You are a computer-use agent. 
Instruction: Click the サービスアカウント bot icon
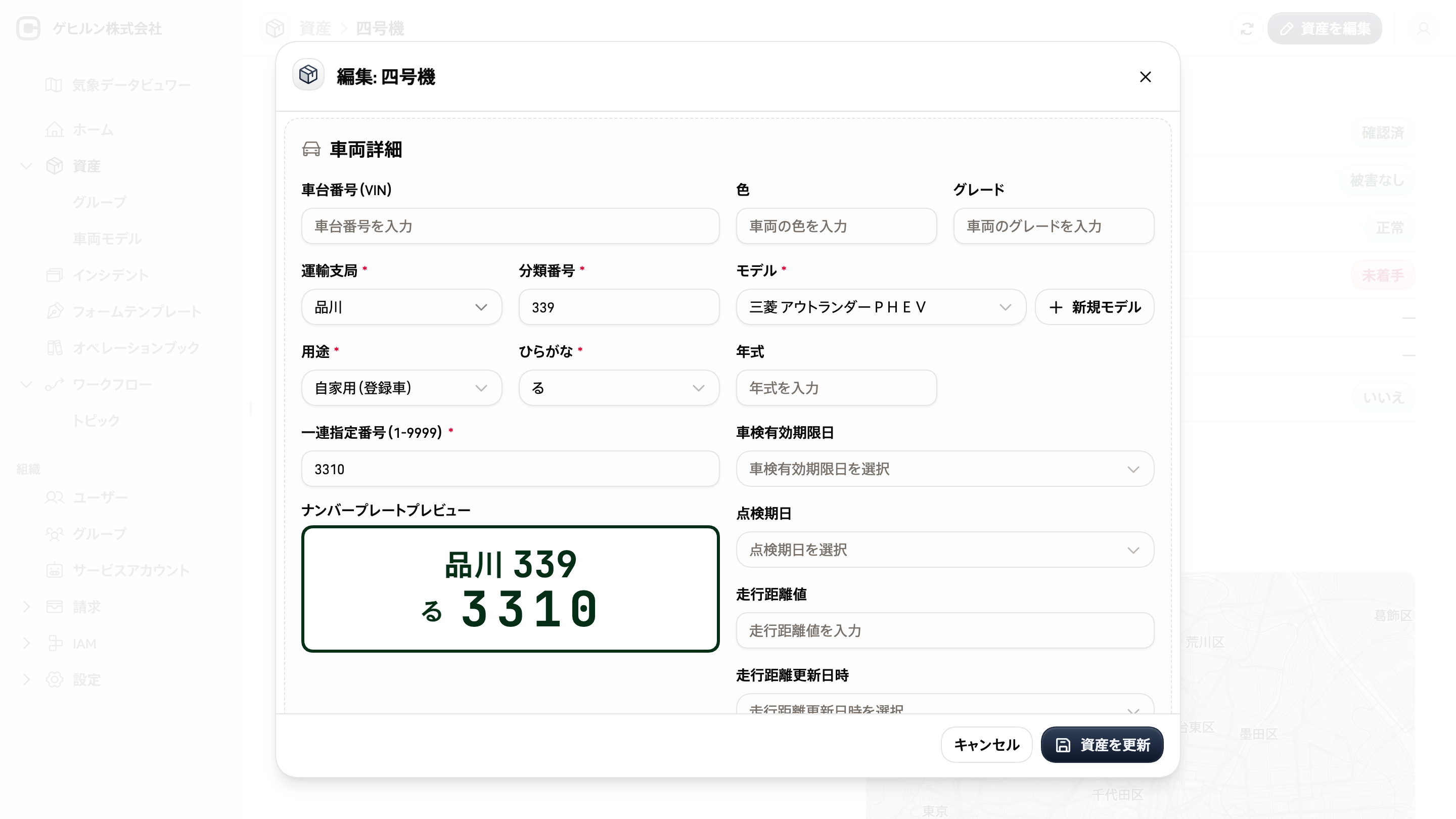coord(54,570)
